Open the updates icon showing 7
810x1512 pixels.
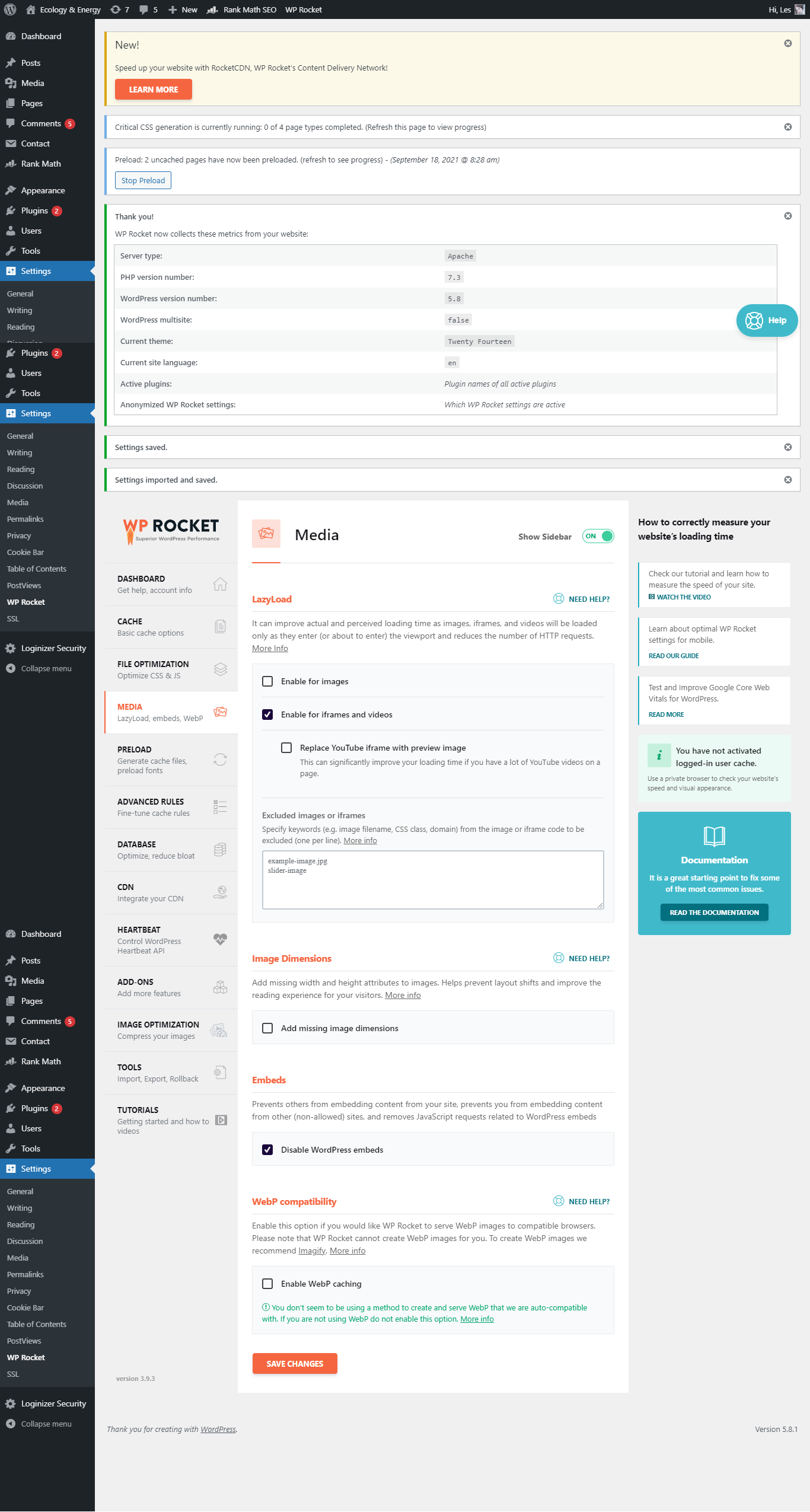(120, 9)
